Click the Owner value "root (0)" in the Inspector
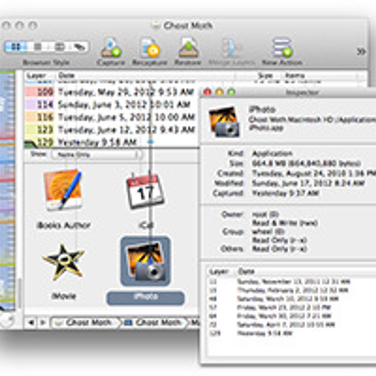Screen dimensions: 376x376 [x=265, y=214]
